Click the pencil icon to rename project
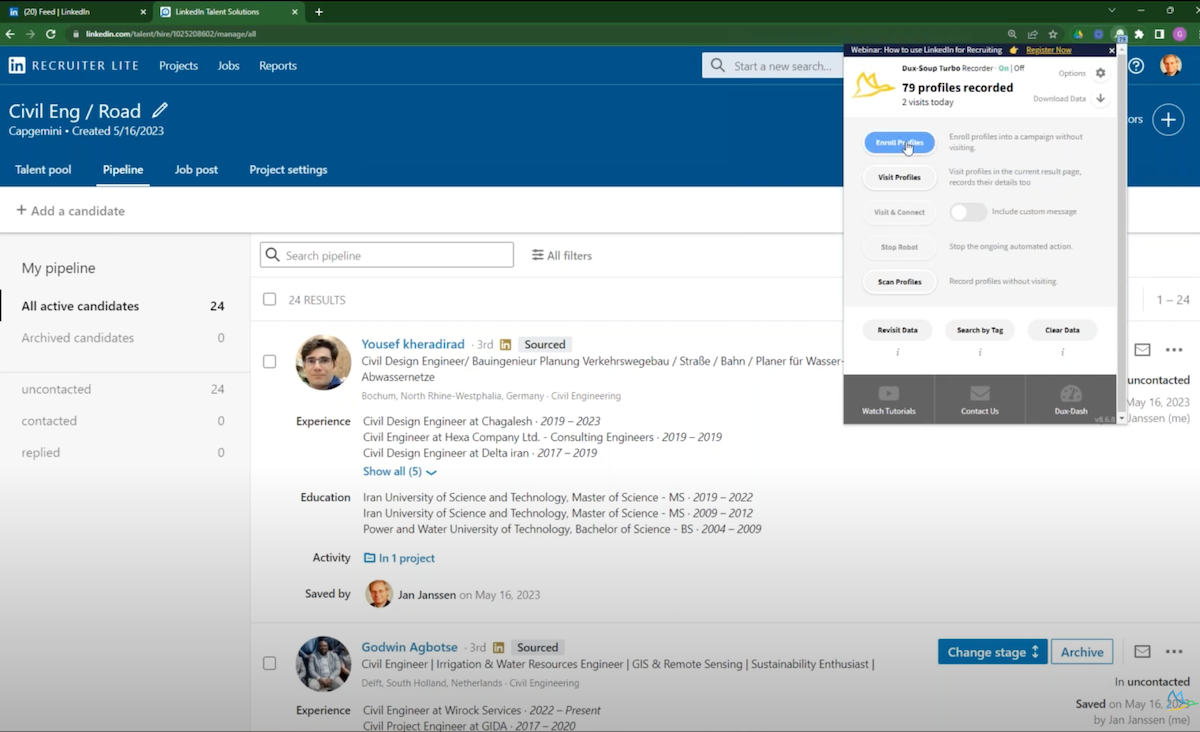This screenshot has height=732, width=1200. click(159, 110)
